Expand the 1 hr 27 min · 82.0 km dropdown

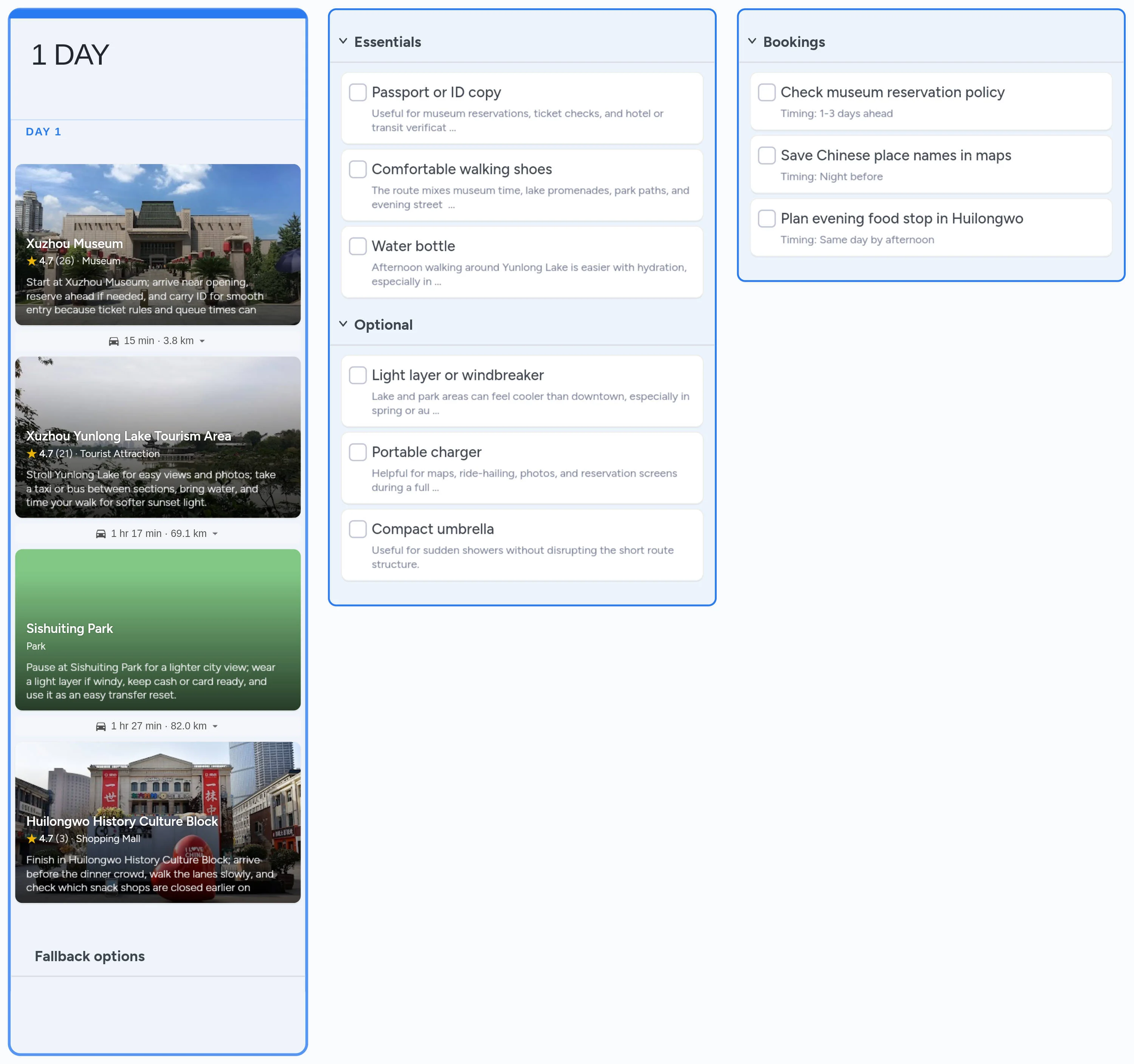point(215,726)
